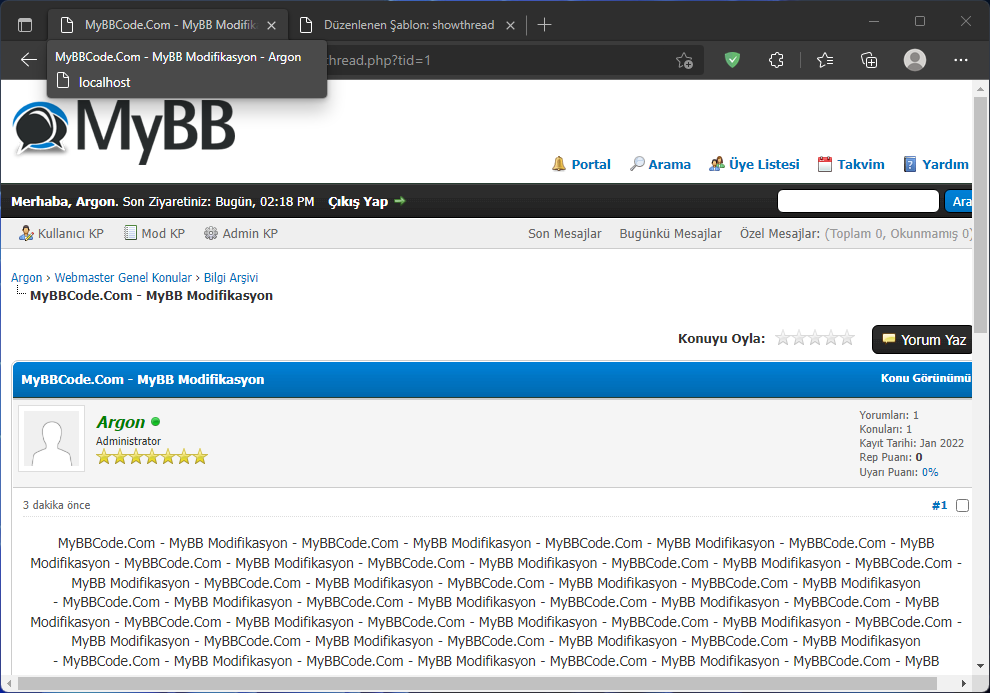
Task: Focus the forum search input field
Action: tap(858, 201)
